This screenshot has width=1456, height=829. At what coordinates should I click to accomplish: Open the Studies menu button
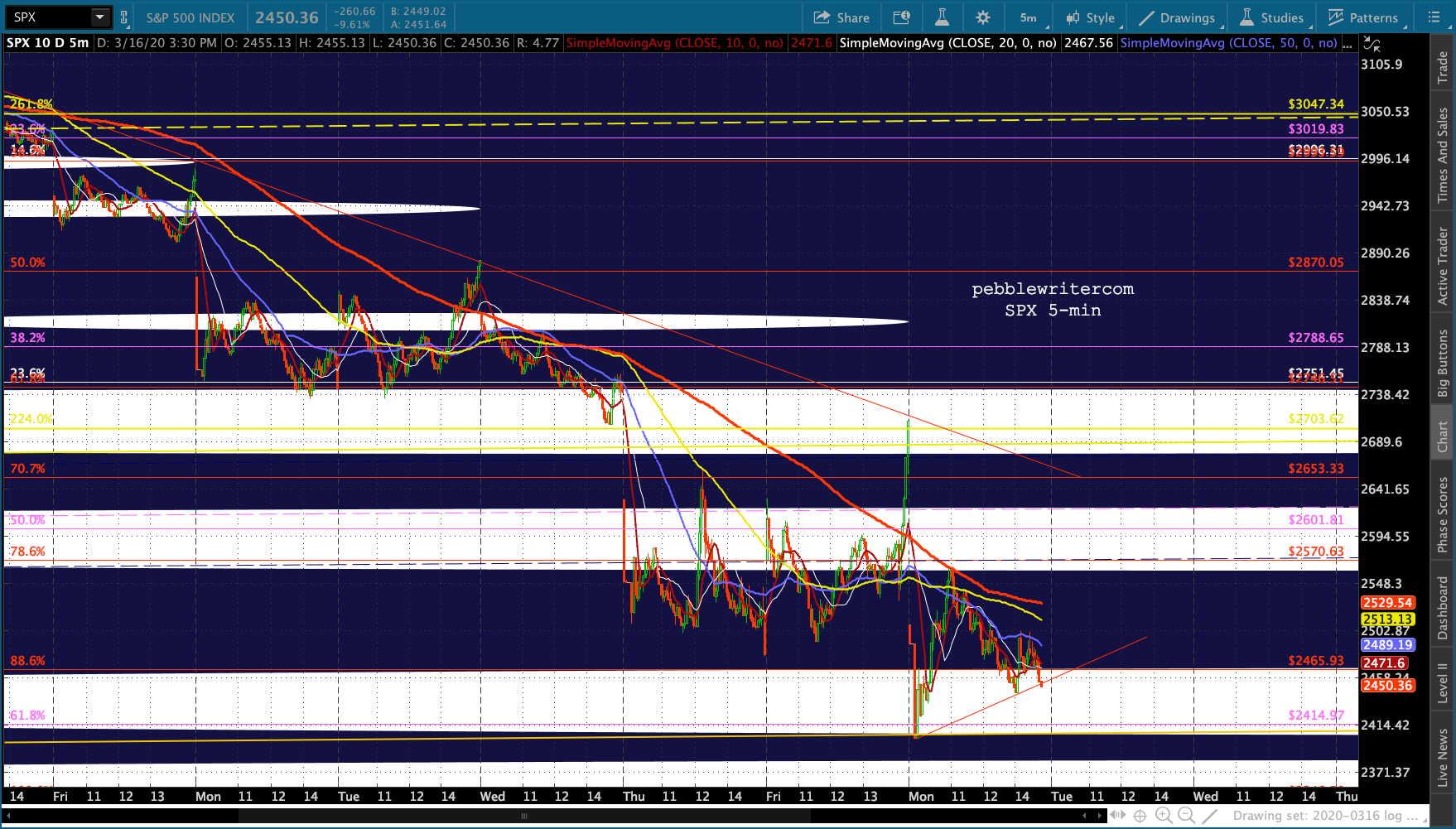(1271, 17)
